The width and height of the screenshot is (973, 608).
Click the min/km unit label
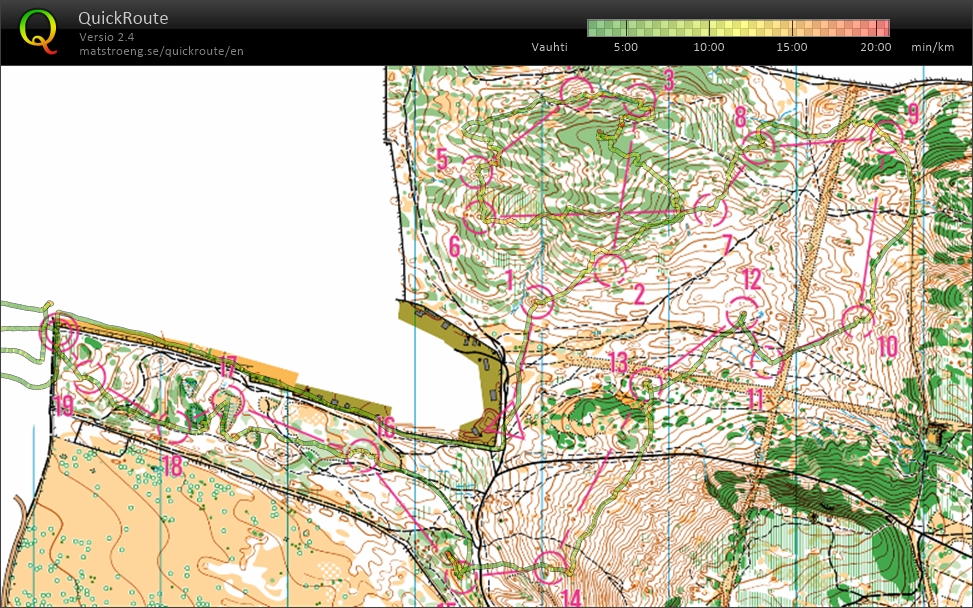pyautogui.click(x=933, y=47)
